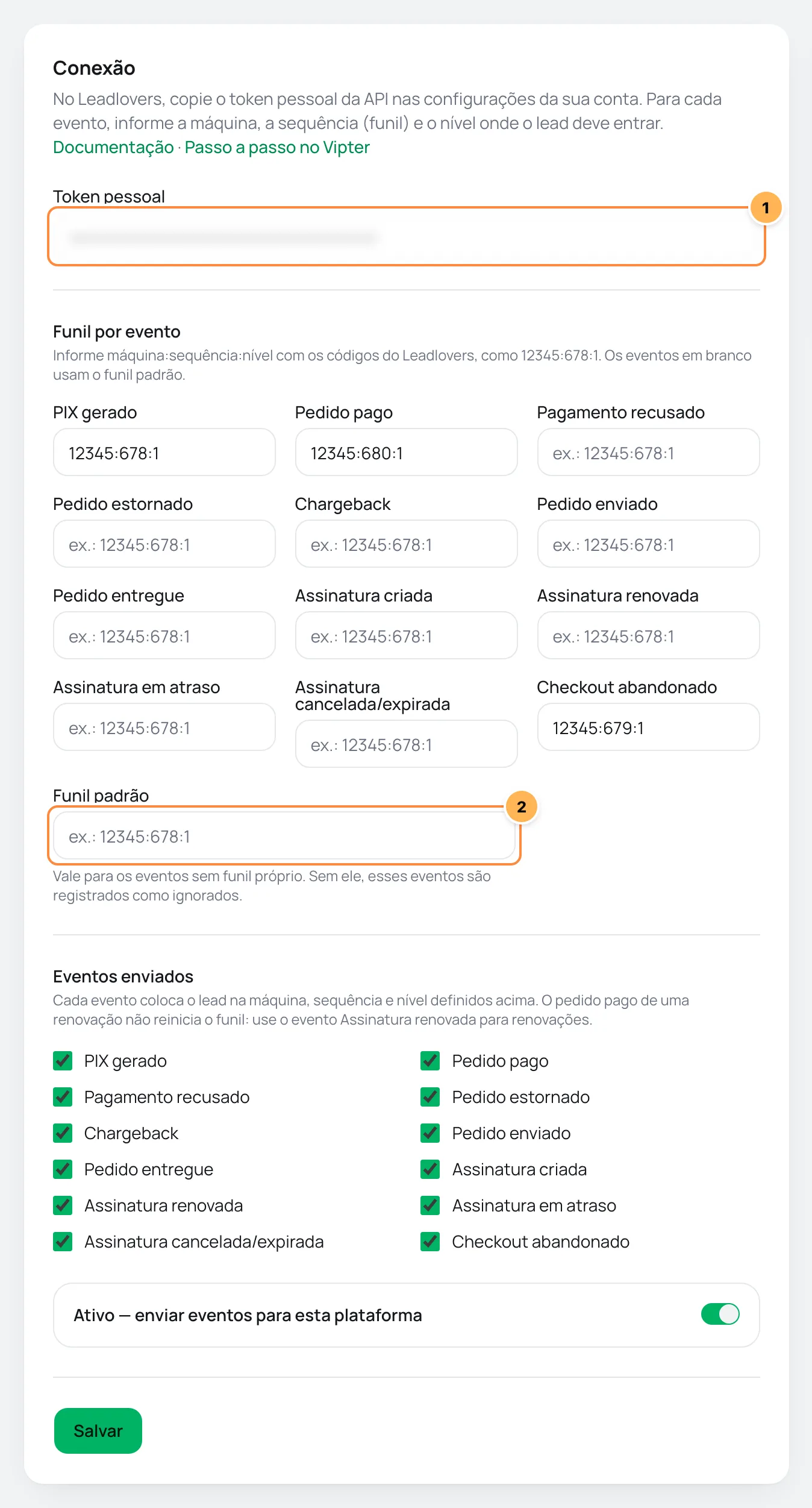
Task: Focus the Pedido estornado funnel input field
Action: [x=164, y=544]
